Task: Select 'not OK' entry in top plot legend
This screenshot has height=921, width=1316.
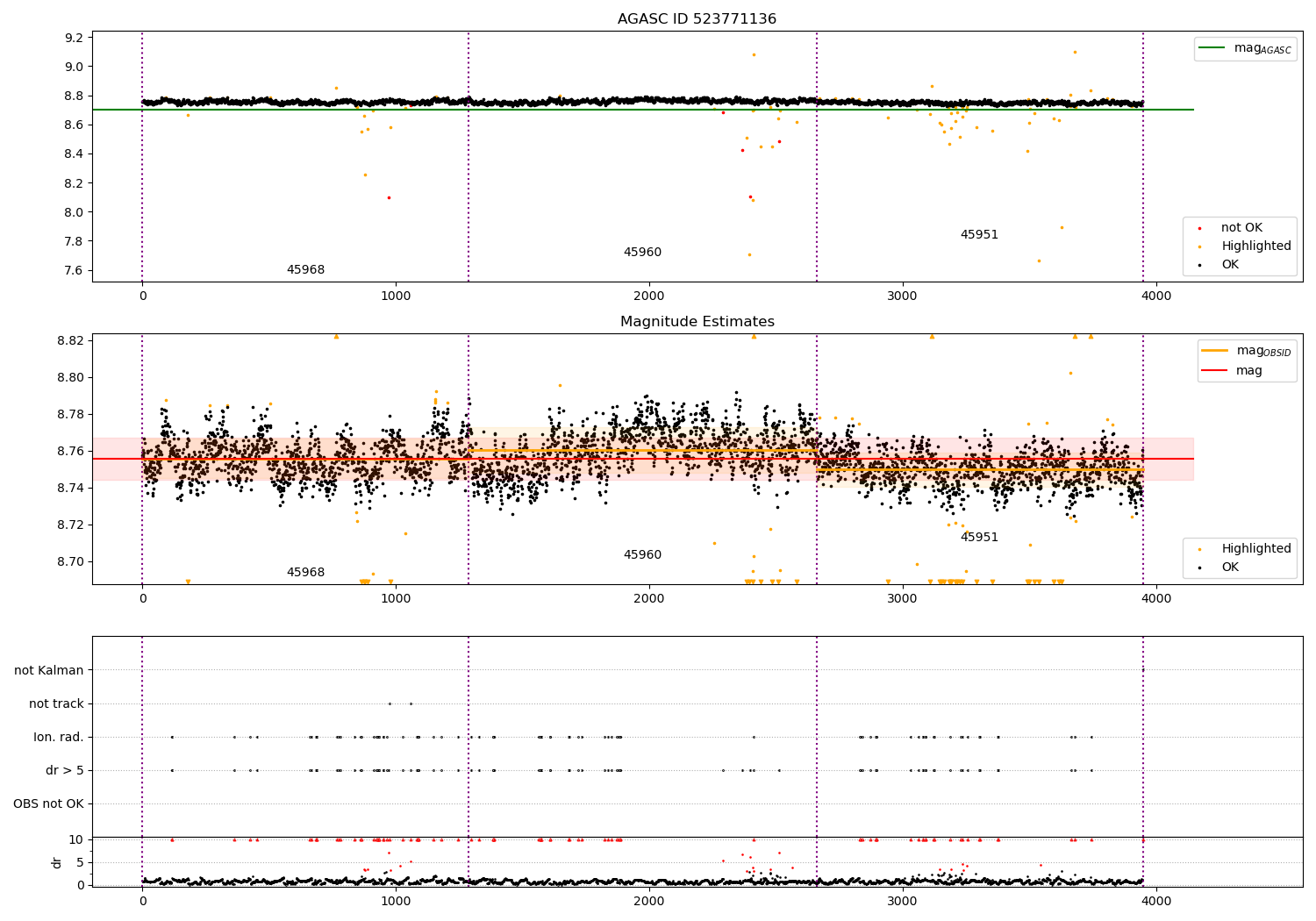Action: [1241, 228]
